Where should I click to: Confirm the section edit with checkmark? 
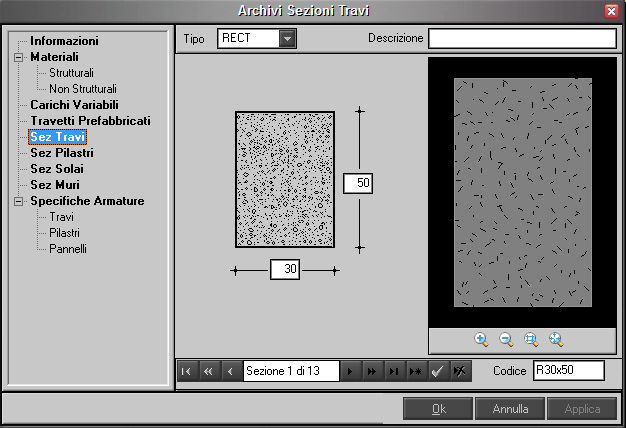(437, 371)
